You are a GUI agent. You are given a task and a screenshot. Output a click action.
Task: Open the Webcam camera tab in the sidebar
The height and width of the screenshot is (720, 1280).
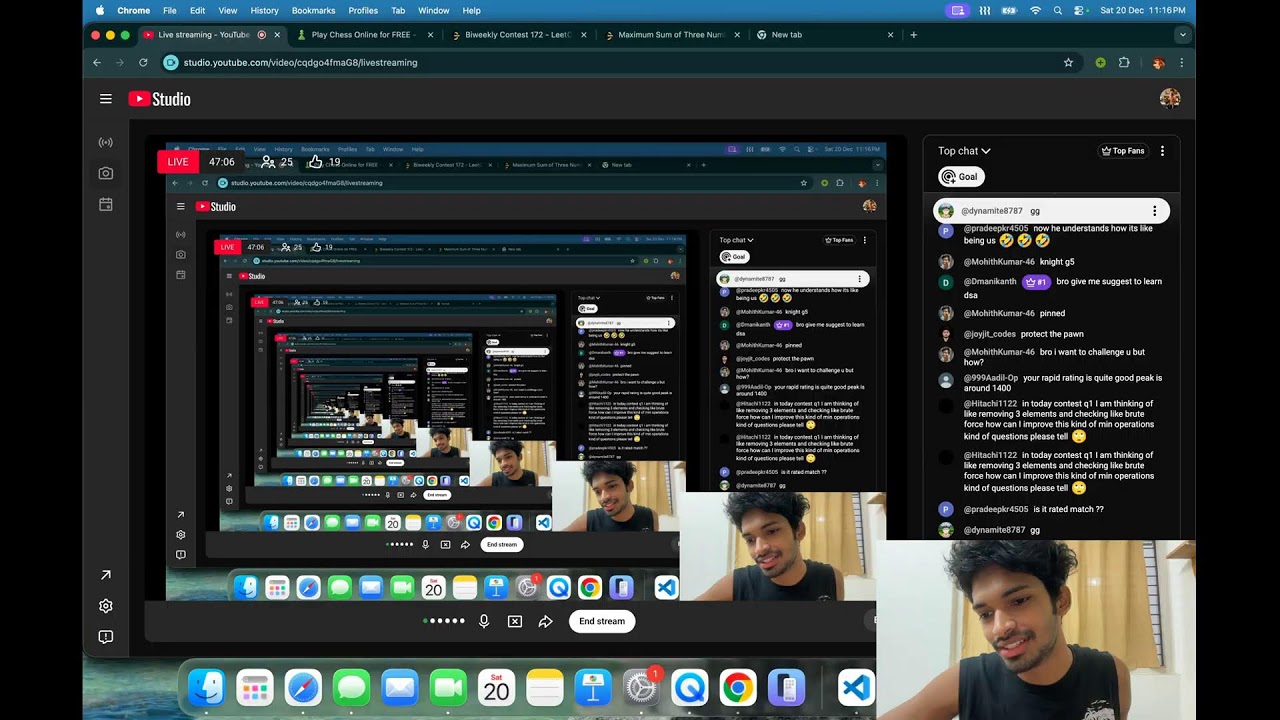coord(106,173)
